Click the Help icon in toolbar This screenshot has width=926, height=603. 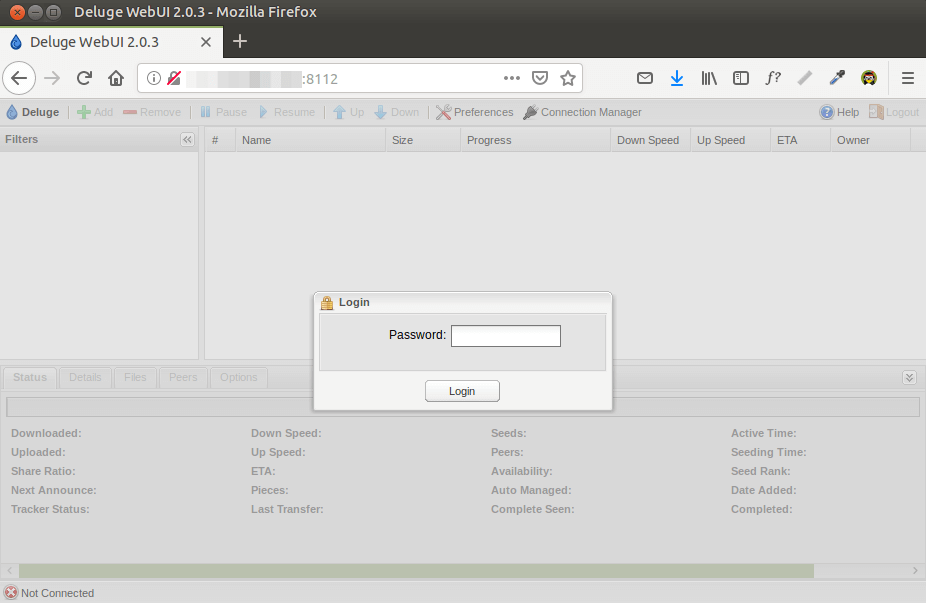[x=839, y=112]
